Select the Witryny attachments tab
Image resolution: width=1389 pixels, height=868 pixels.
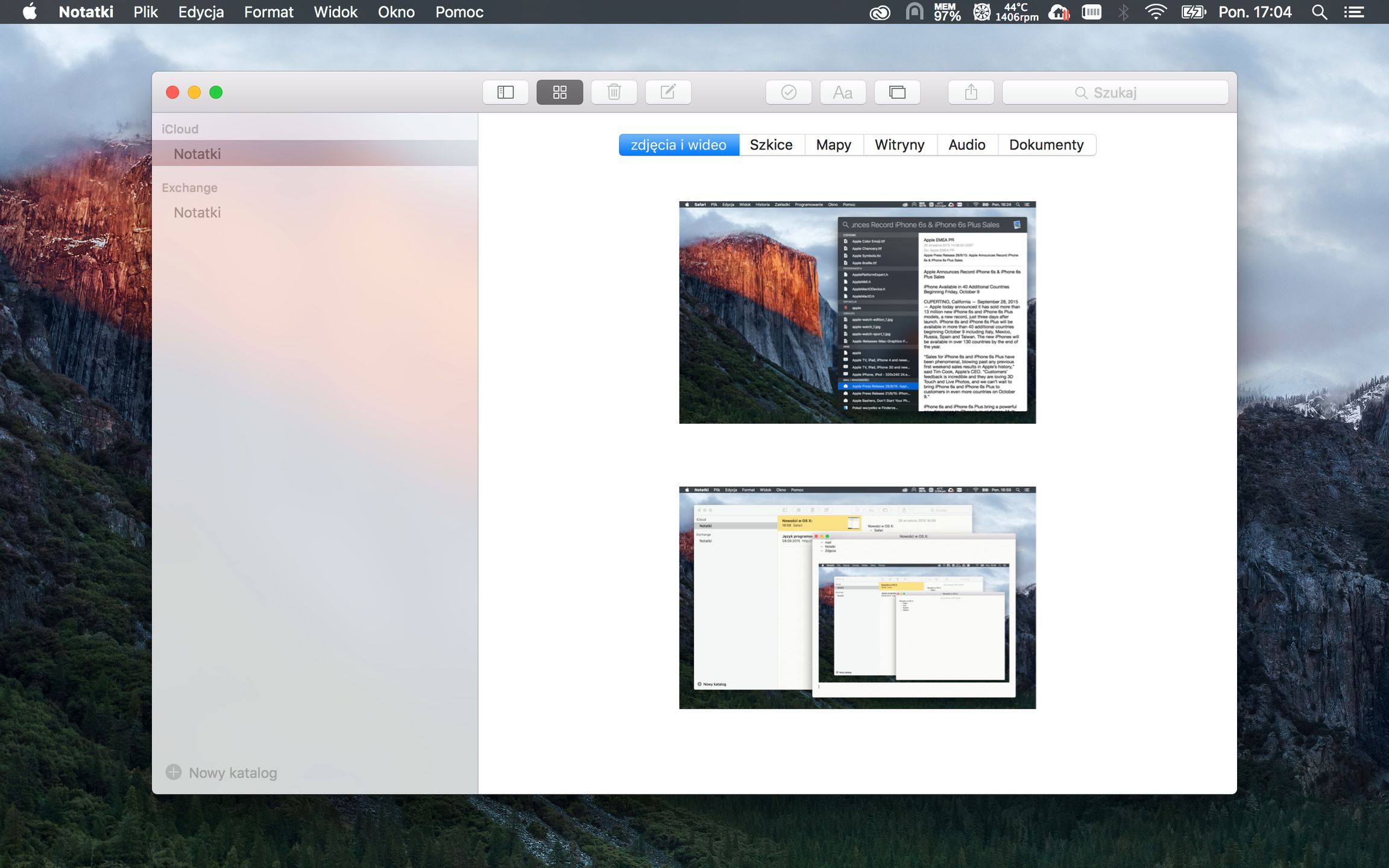pyautogui.click(x=899, y=145)
